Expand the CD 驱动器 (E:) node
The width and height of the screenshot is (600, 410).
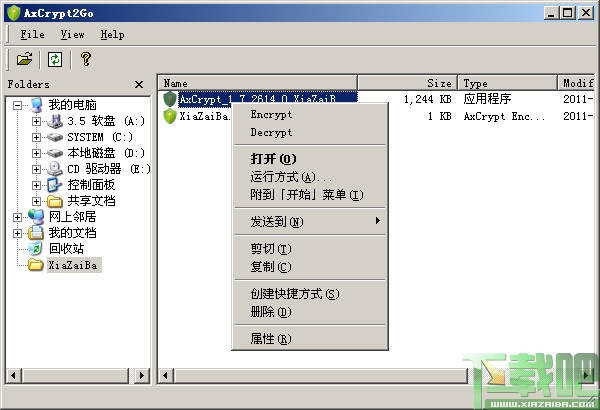(x=36, y=169)
